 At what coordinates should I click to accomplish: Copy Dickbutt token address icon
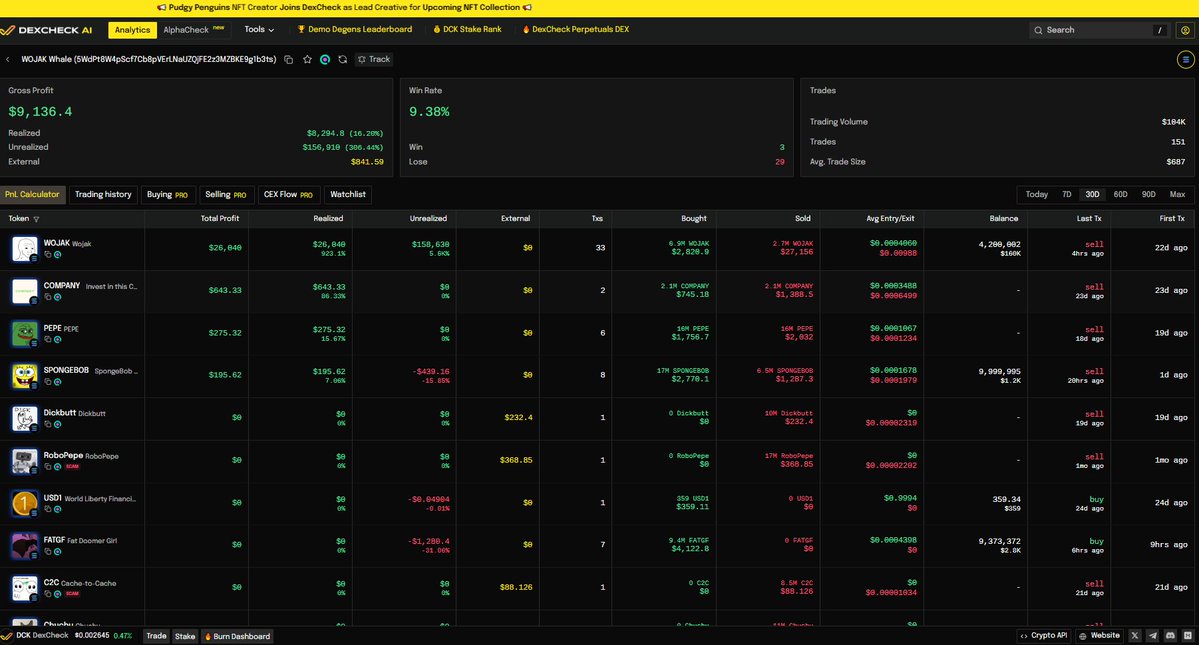coord(47,424)
